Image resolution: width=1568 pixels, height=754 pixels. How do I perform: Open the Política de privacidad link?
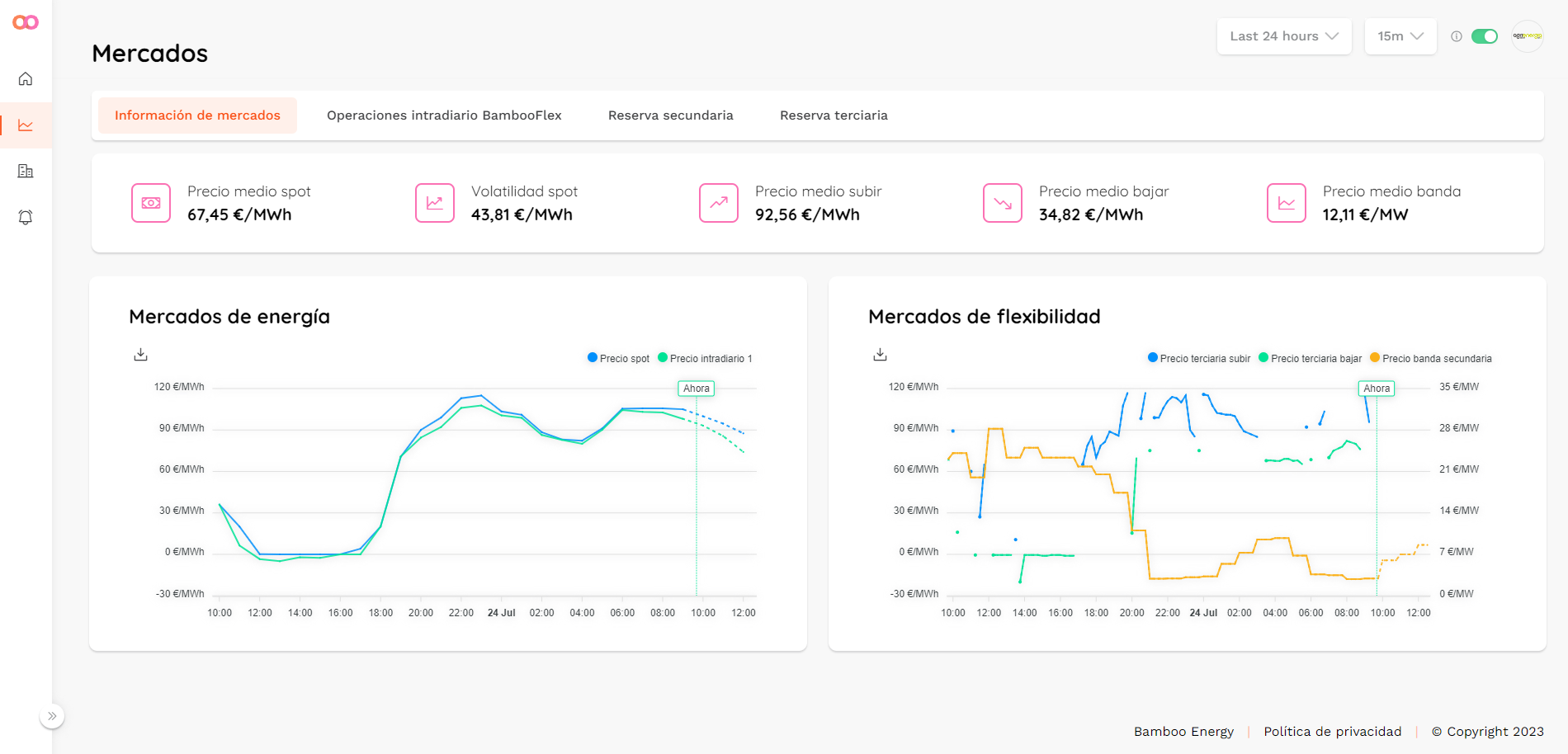1332,732
